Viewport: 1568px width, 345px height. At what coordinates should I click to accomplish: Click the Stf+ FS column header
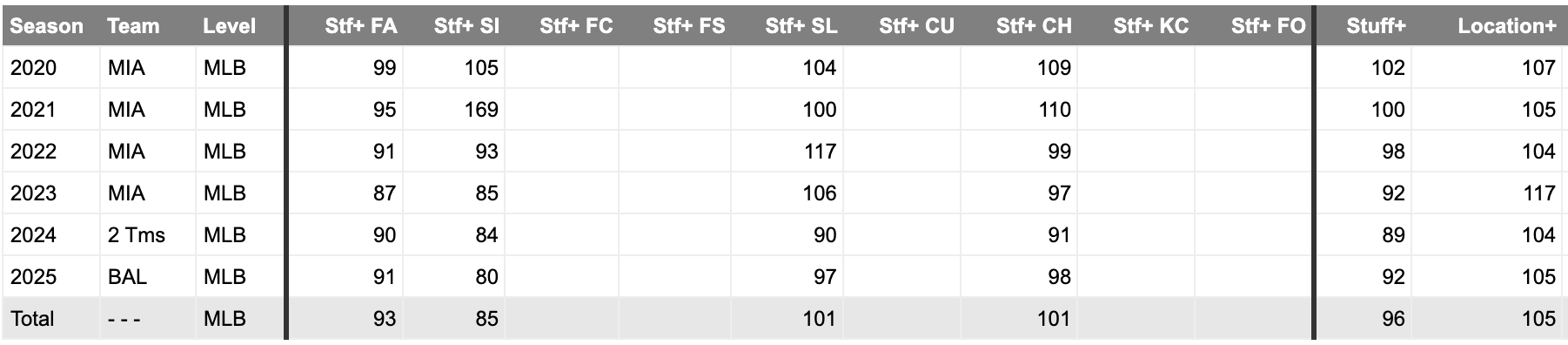point(688,26)
